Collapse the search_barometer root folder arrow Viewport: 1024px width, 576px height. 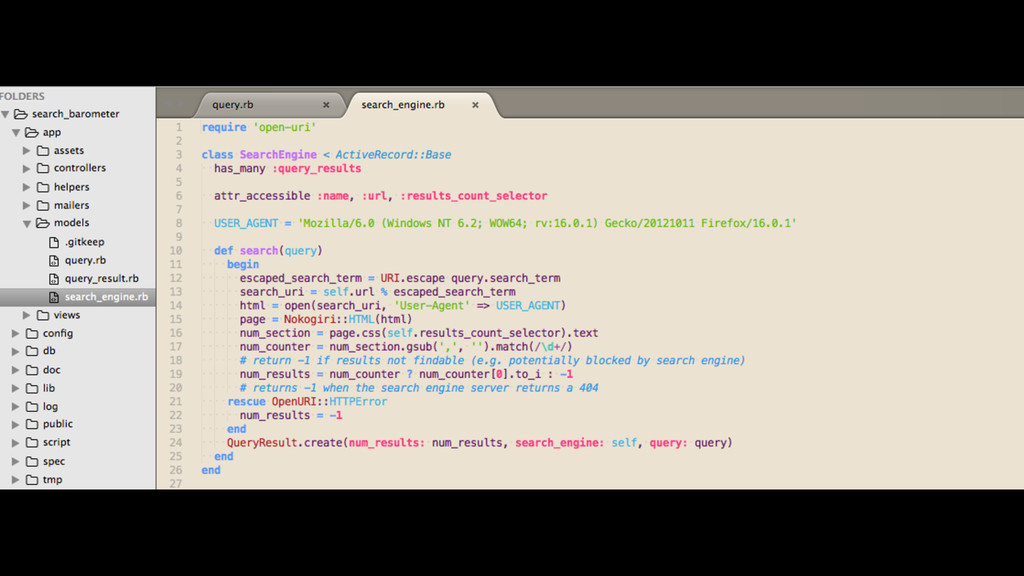[5, 114]
